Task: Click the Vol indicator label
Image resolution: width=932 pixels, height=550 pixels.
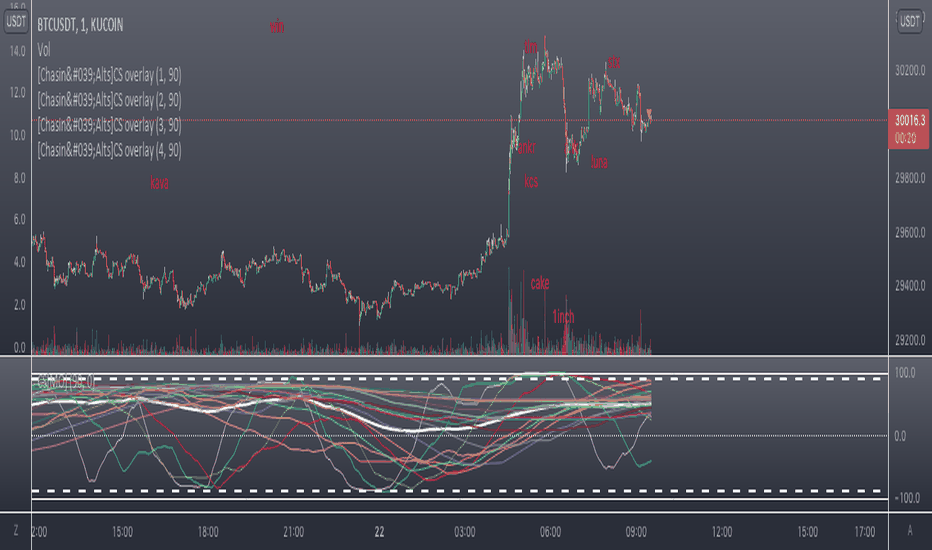Action: pyautogui.click(x=44, y=50)
